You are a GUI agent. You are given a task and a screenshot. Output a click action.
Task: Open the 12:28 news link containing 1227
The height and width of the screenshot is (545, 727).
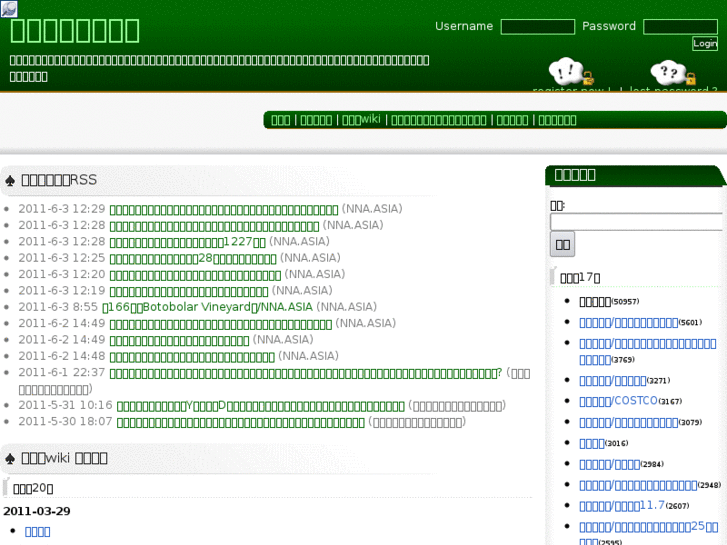[x=188, y=242]
